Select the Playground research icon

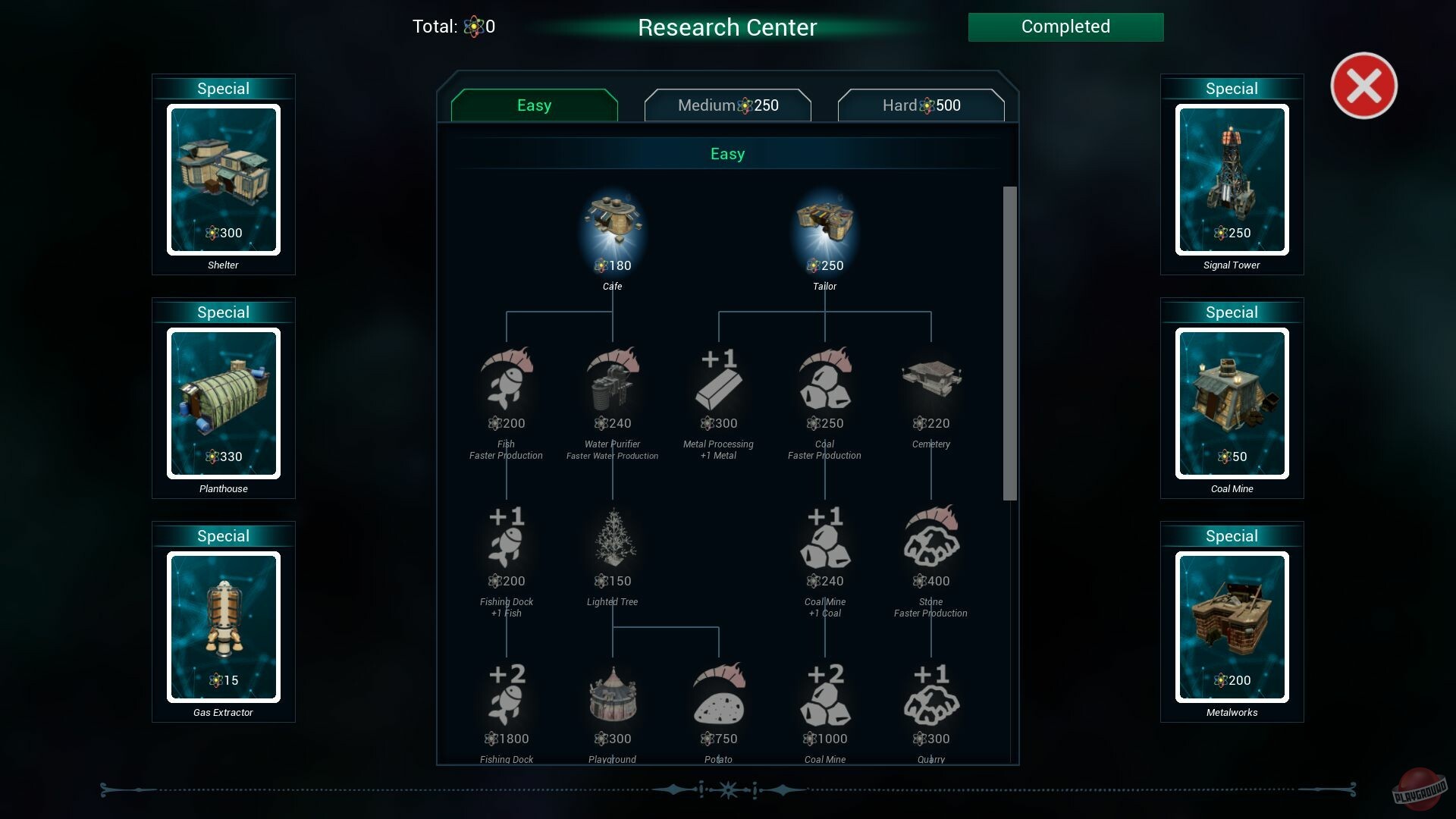click(x=613, y=695)
